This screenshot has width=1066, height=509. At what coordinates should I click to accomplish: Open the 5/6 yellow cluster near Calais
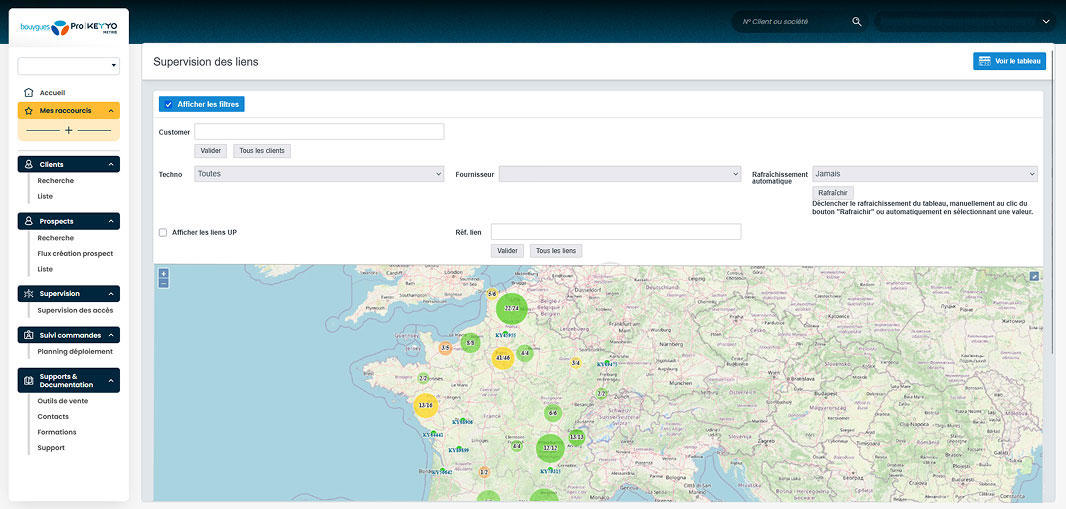point(492,294)
